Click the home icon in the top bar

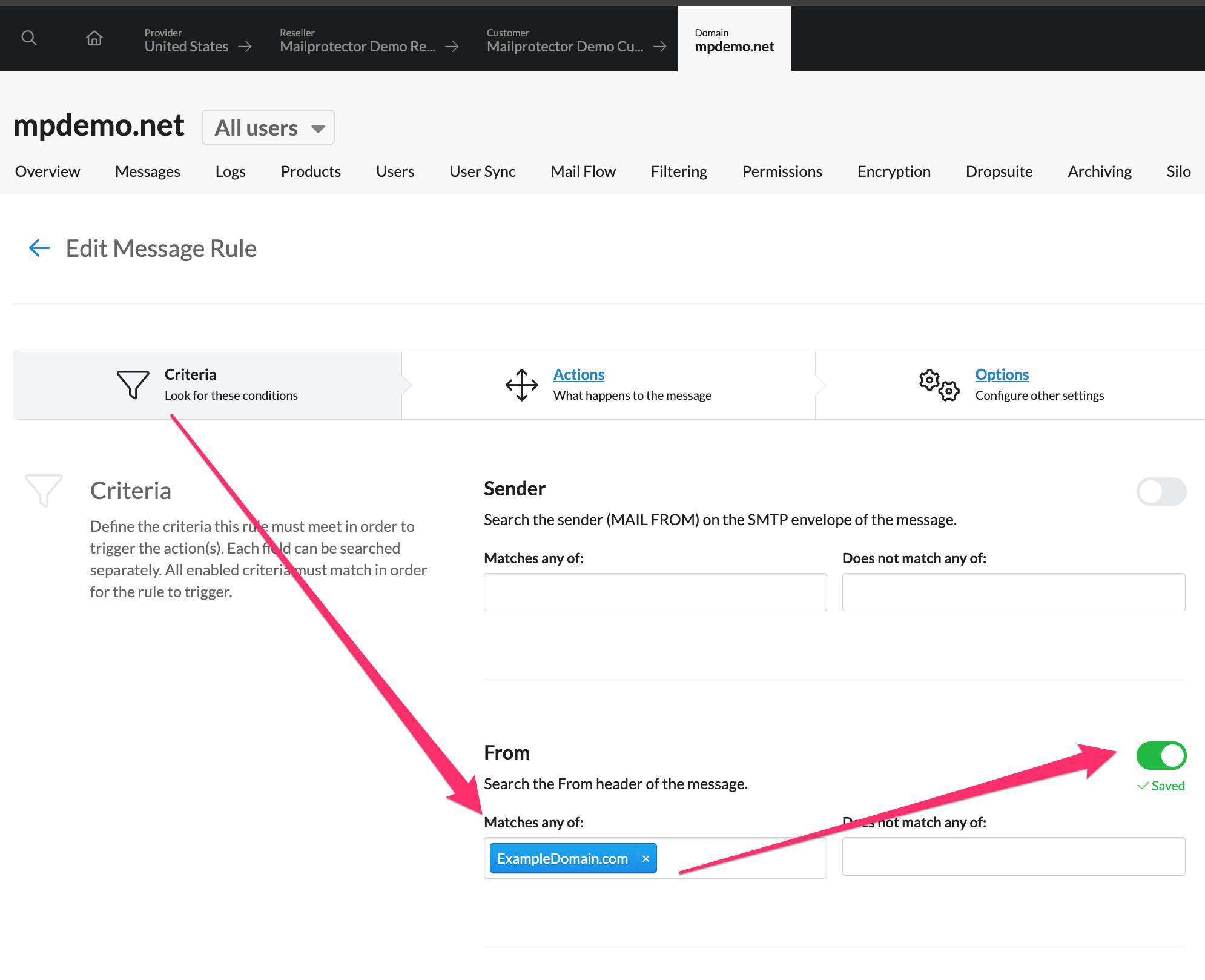[94, 38]
